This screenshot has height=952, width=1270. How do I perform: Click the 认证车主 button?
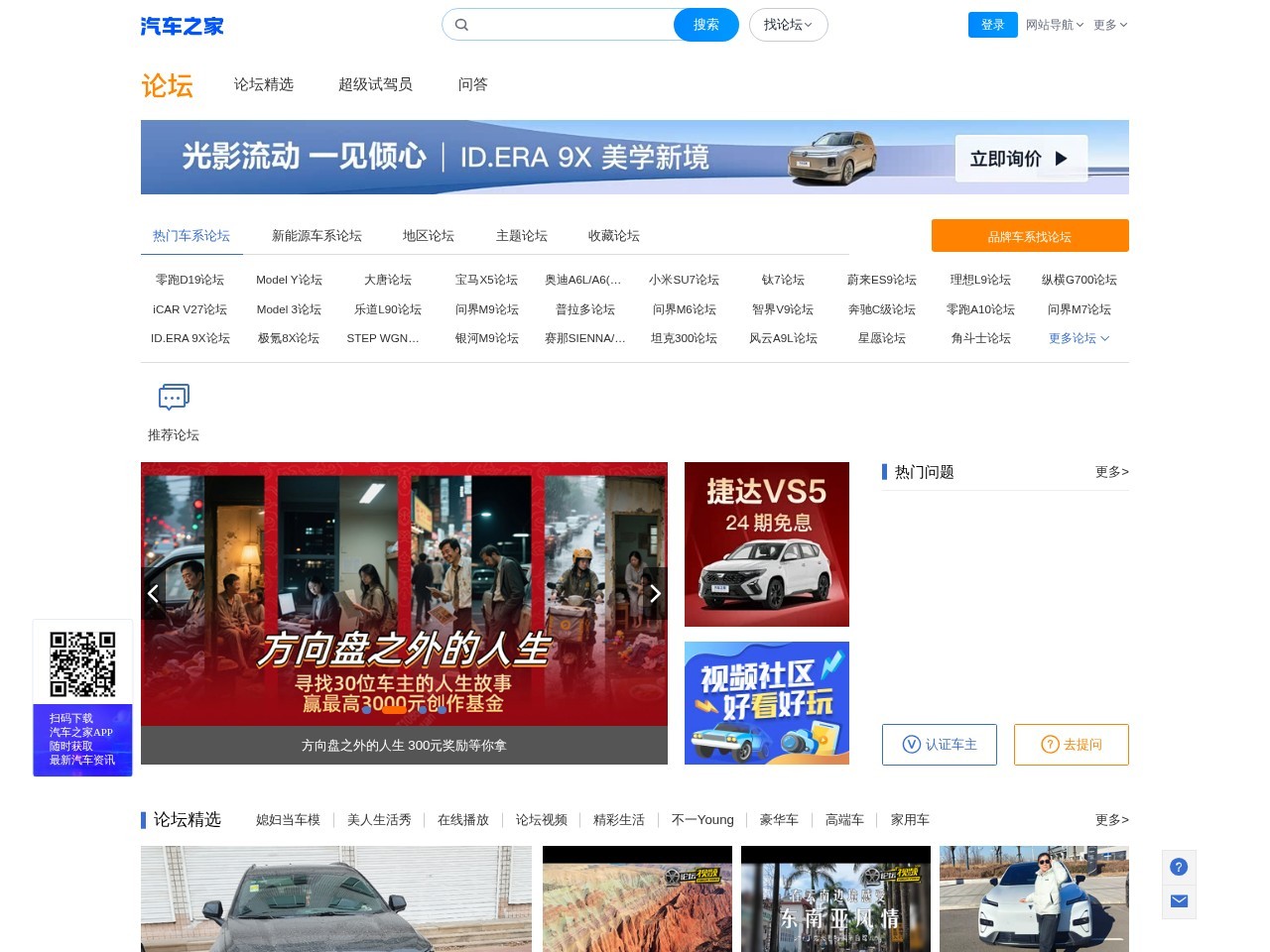tap(940, 745)
